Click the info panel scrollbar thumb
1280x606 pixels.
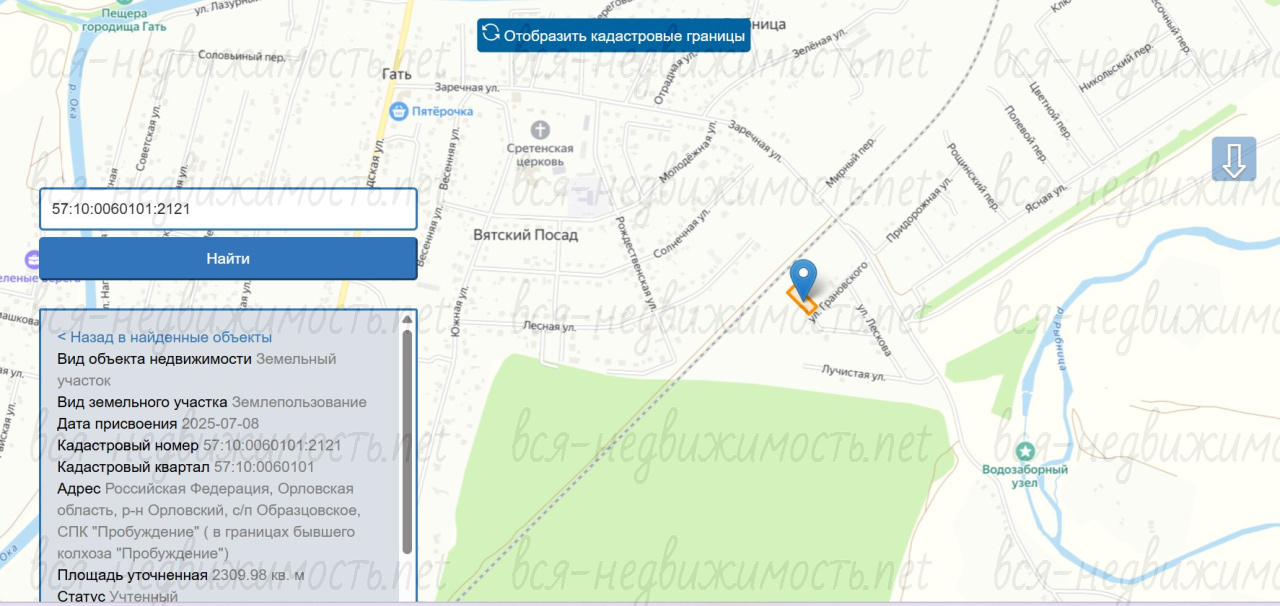(x=407, y=440)
